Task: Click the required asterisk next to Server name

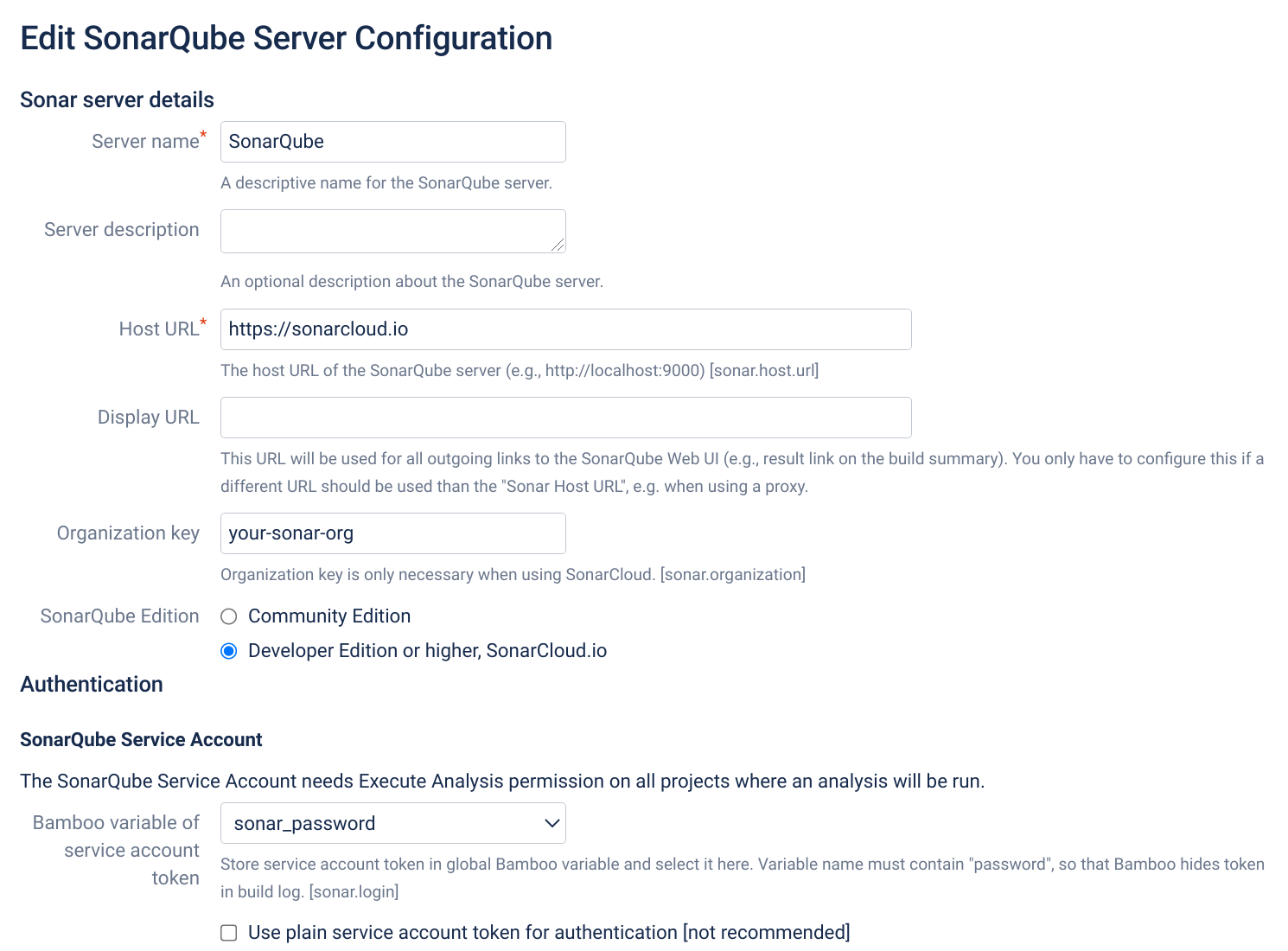Action: tap(204, 134)
